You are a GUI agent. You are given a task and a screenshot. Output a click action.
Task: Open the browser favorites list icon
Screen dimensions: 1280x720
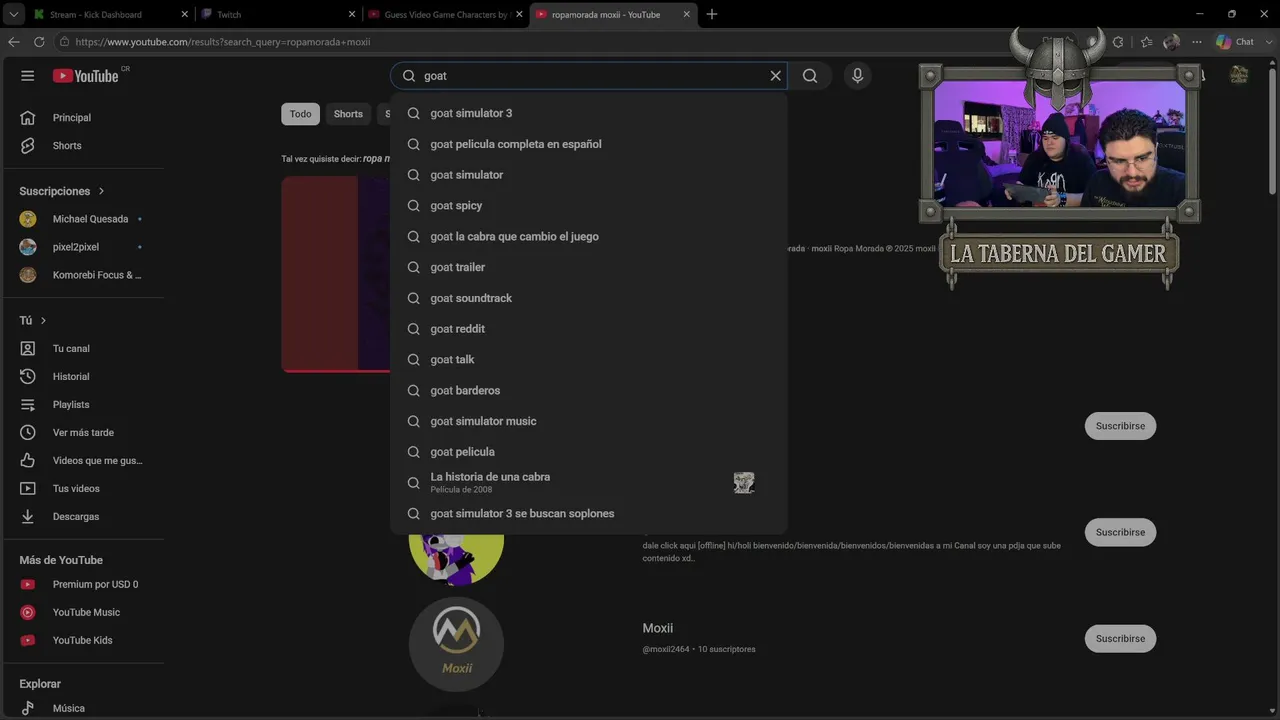coord(1146,42)
